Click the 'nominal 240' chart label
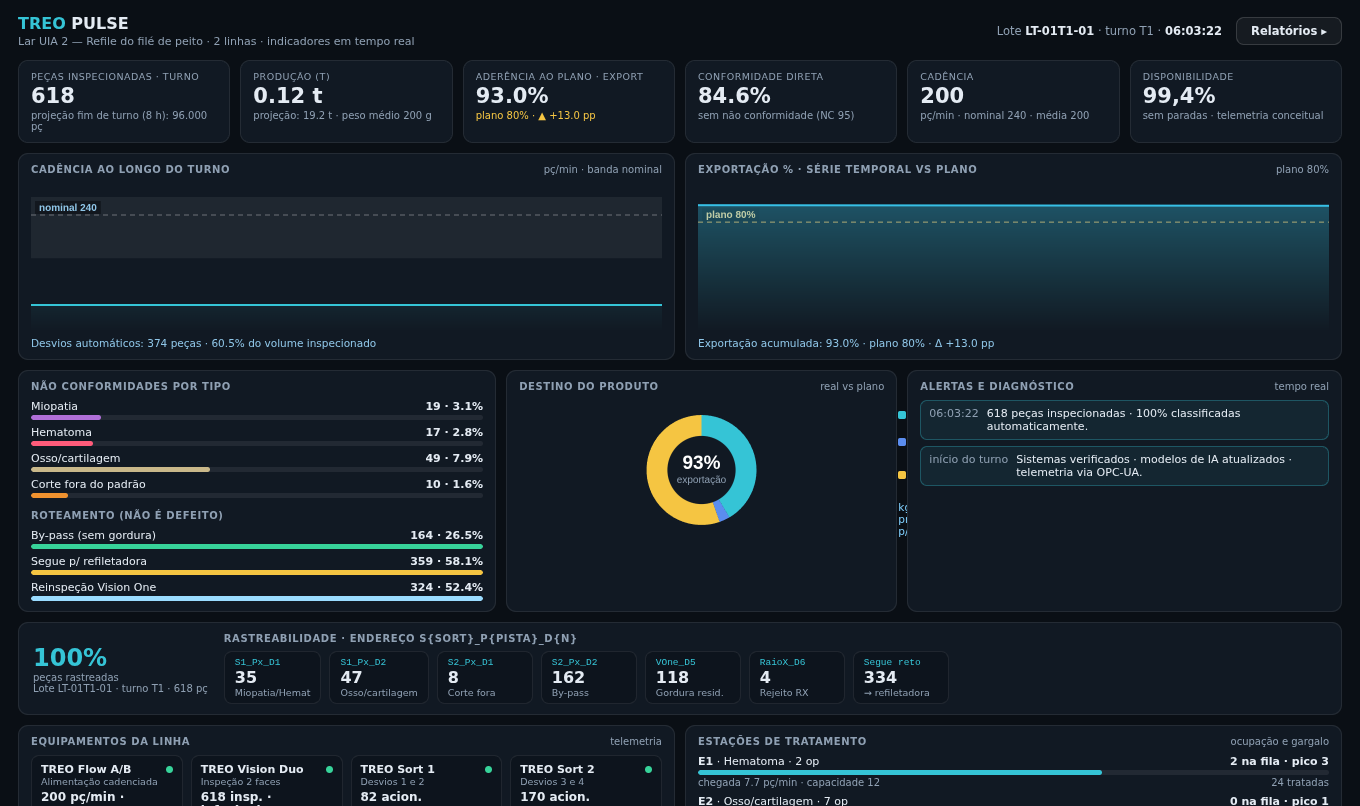Image resolution: width=1360 pixels, height=806 pixels. tap(68, 208)
